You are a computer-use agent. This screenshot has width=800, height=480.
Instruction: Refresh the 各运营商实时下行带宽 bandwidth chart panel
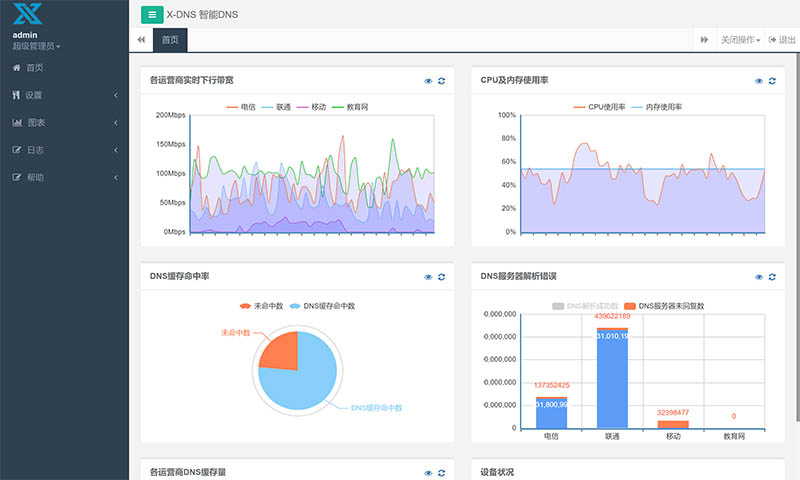coord(441,80)
